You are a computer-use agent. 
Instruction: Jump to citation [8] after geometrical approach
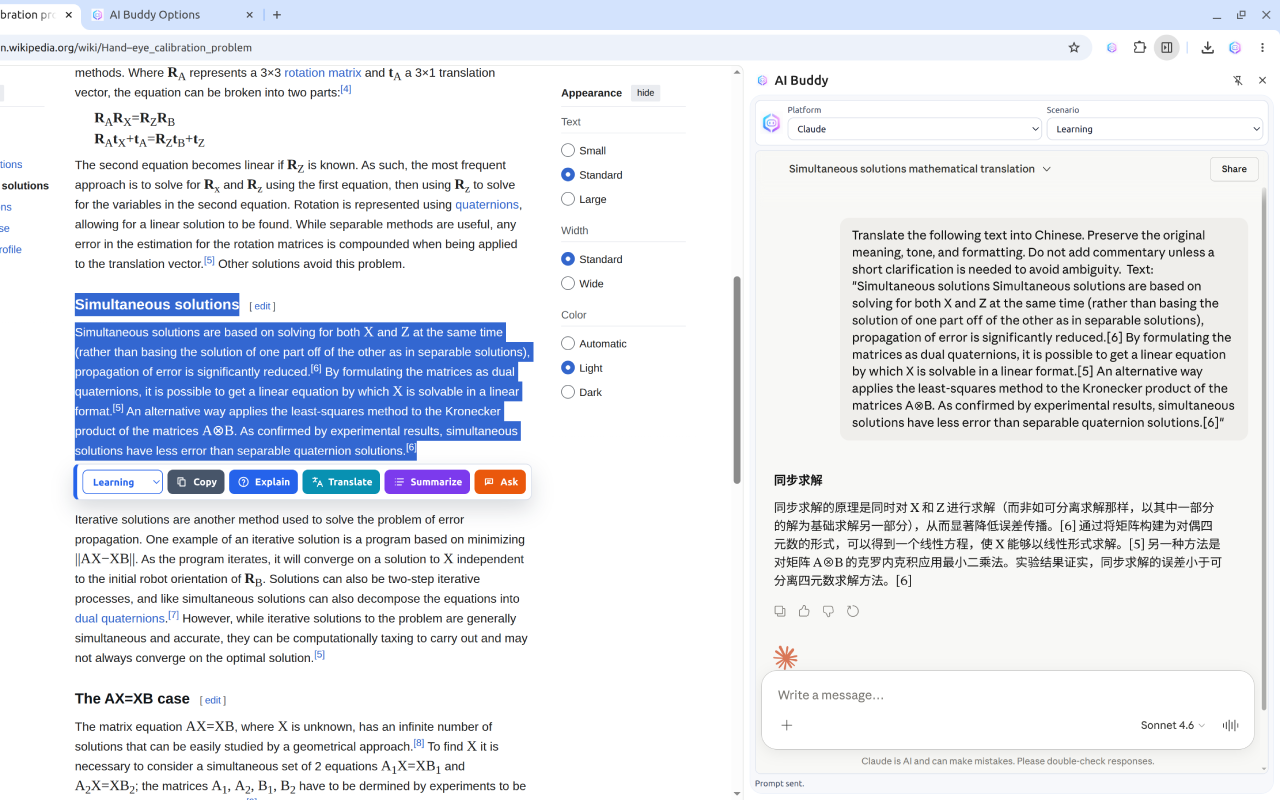click(419, 743)
